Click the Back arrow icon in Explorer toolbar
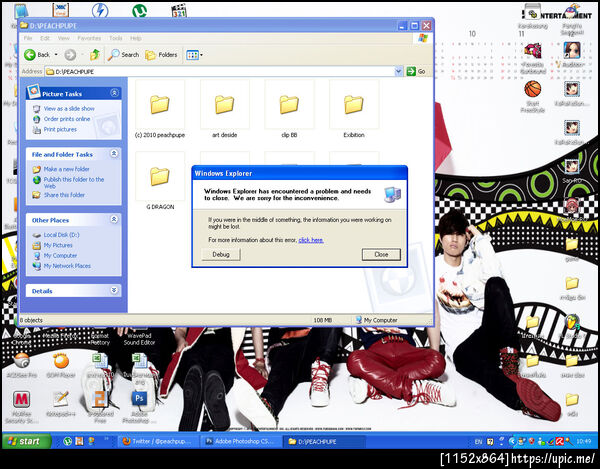 pyautogui.click(x=30, y=55)
